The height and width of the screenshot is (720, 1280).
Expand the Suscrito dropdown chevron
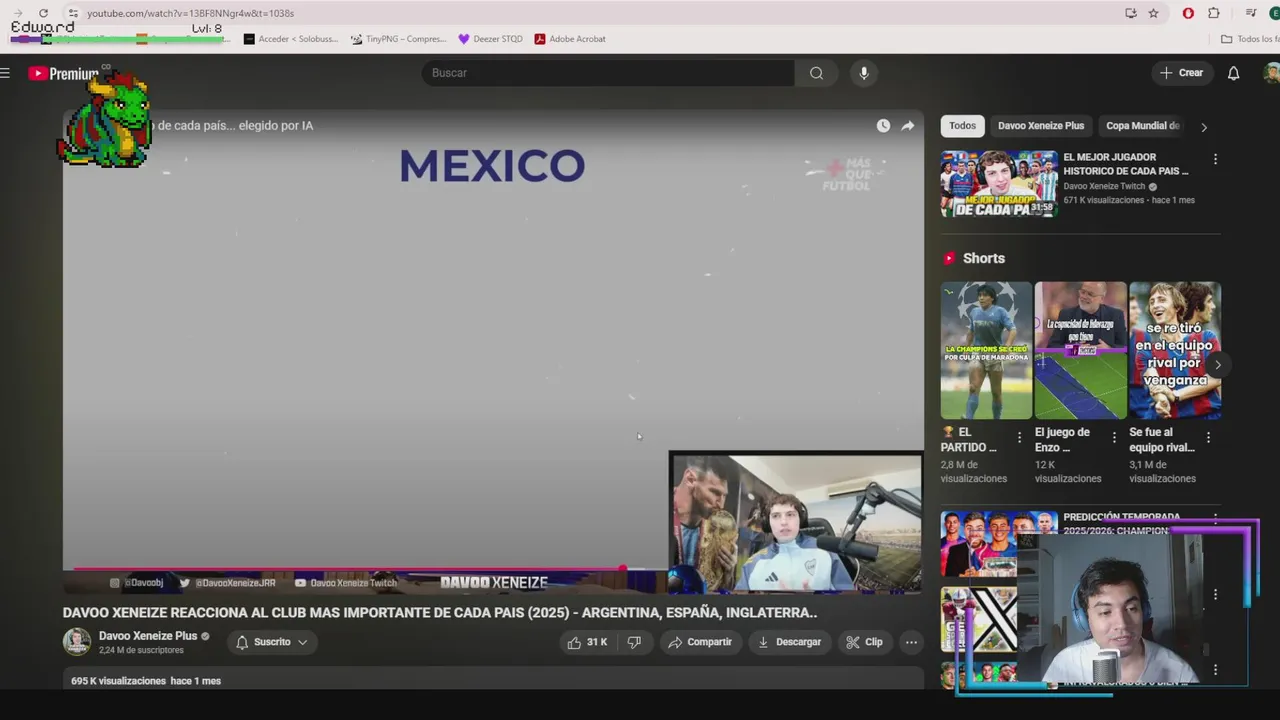coord(302,642)
